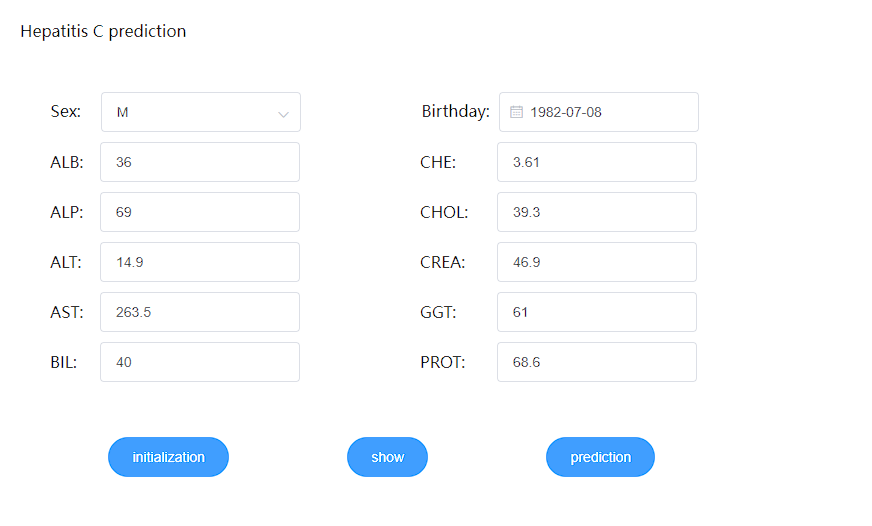Click the BIL input field
This screenshot has height=526, width=872.
(200, 362)
